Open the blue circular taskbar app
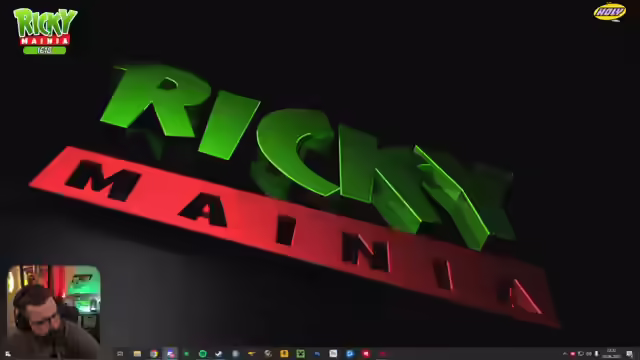 (x=350, y=354)
